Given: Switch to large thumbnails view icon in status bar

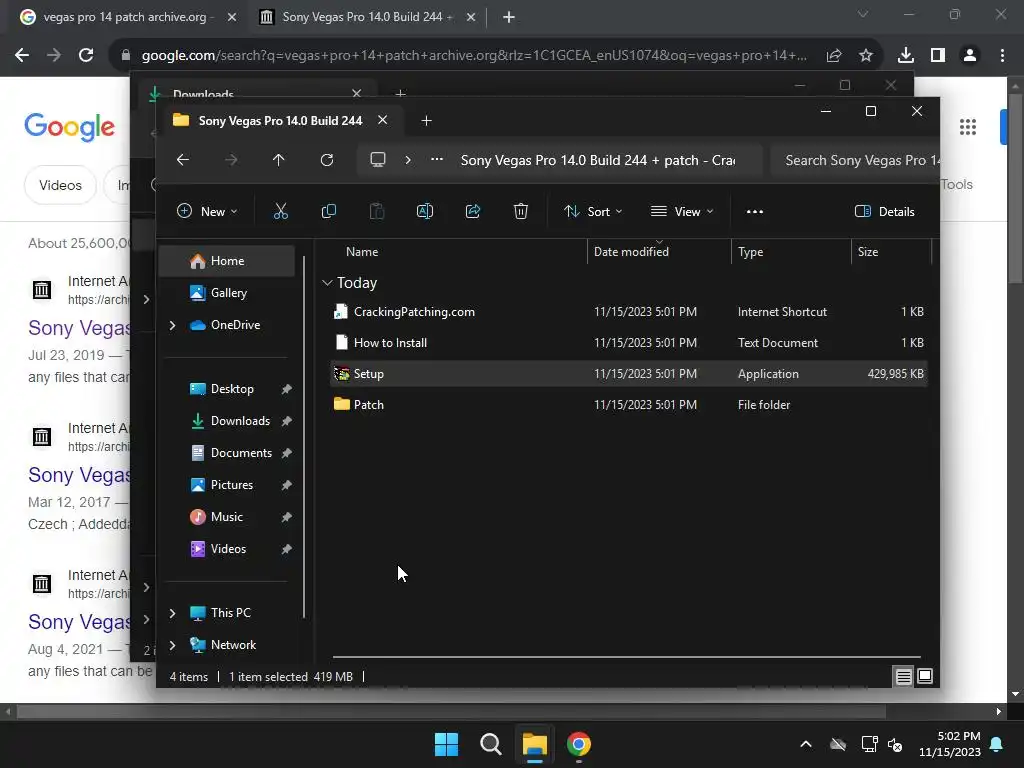Looking at the screenshot, I should [925, 677].
